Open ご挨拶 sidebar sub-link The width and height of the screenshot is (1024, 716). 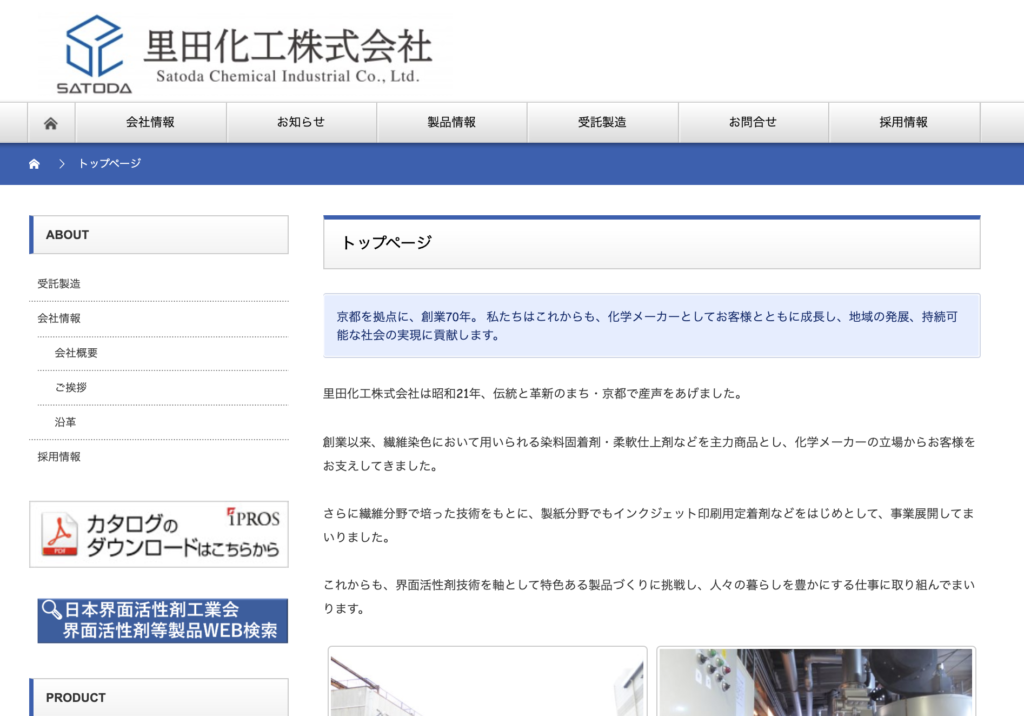(x=71, y=387)
